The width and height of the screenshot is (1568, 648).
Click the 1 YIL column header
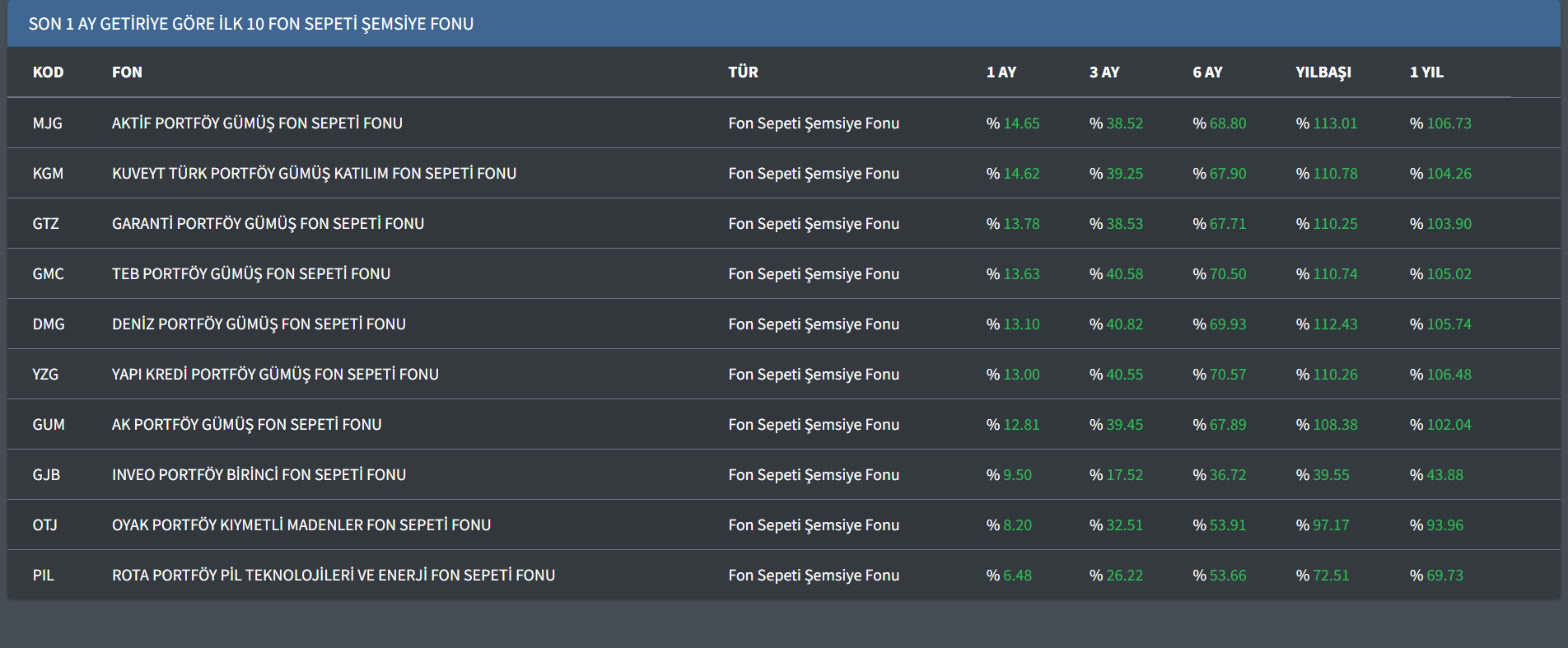1426,72
